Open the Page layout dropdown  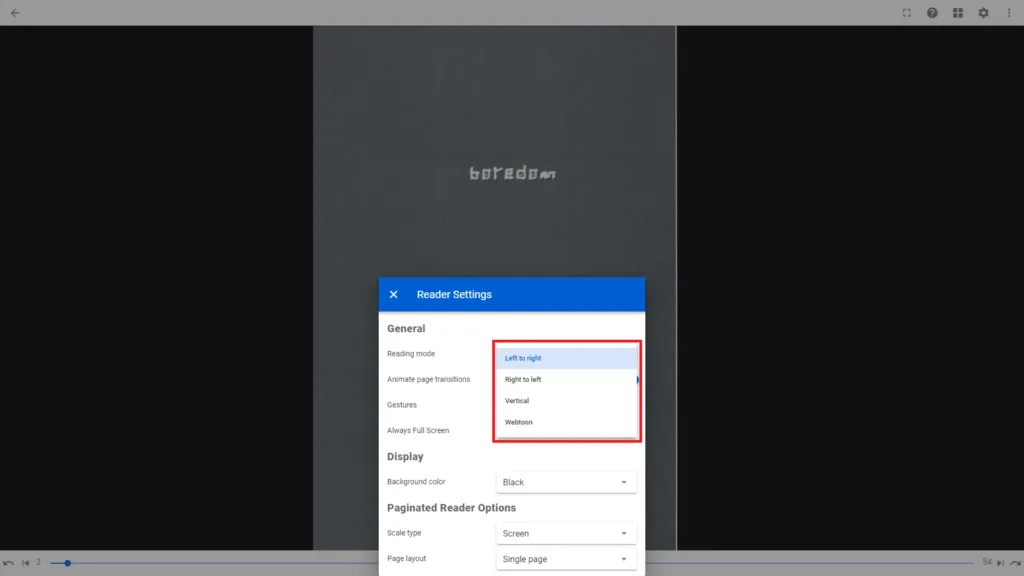pos(566,559)
